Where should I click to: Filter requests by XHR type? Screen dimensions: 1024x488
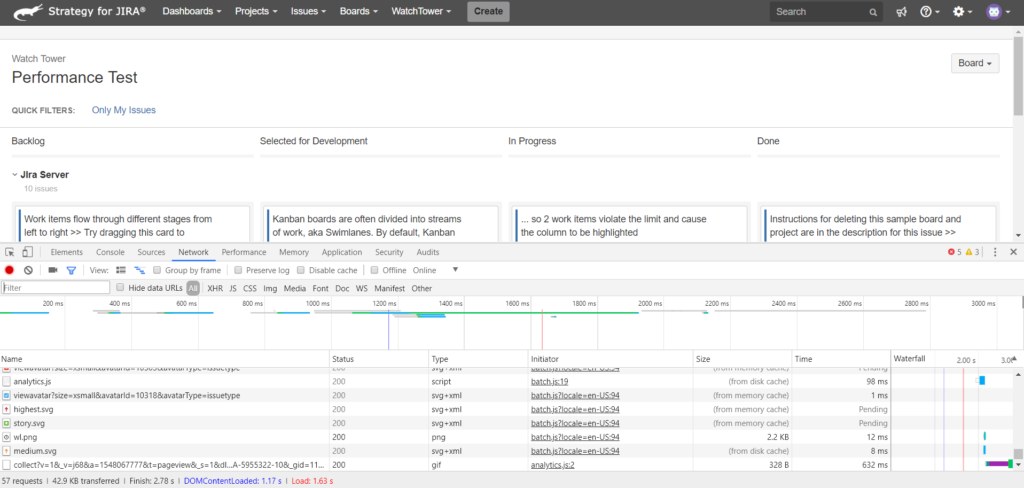point(215,288)
